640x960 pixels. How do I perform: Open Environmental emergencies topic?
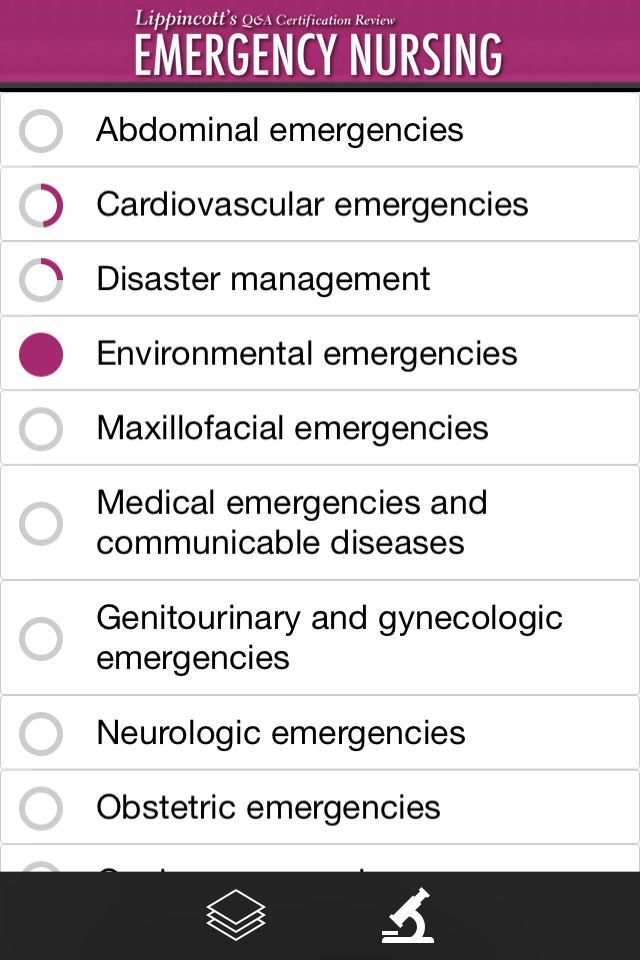[x=307, y=354]
